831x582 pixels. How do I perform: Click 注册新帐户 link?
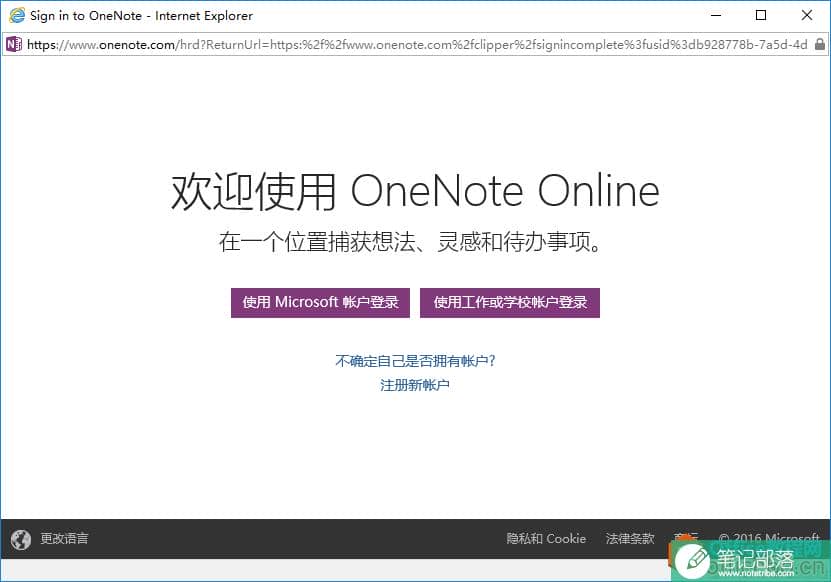point(415,385)
